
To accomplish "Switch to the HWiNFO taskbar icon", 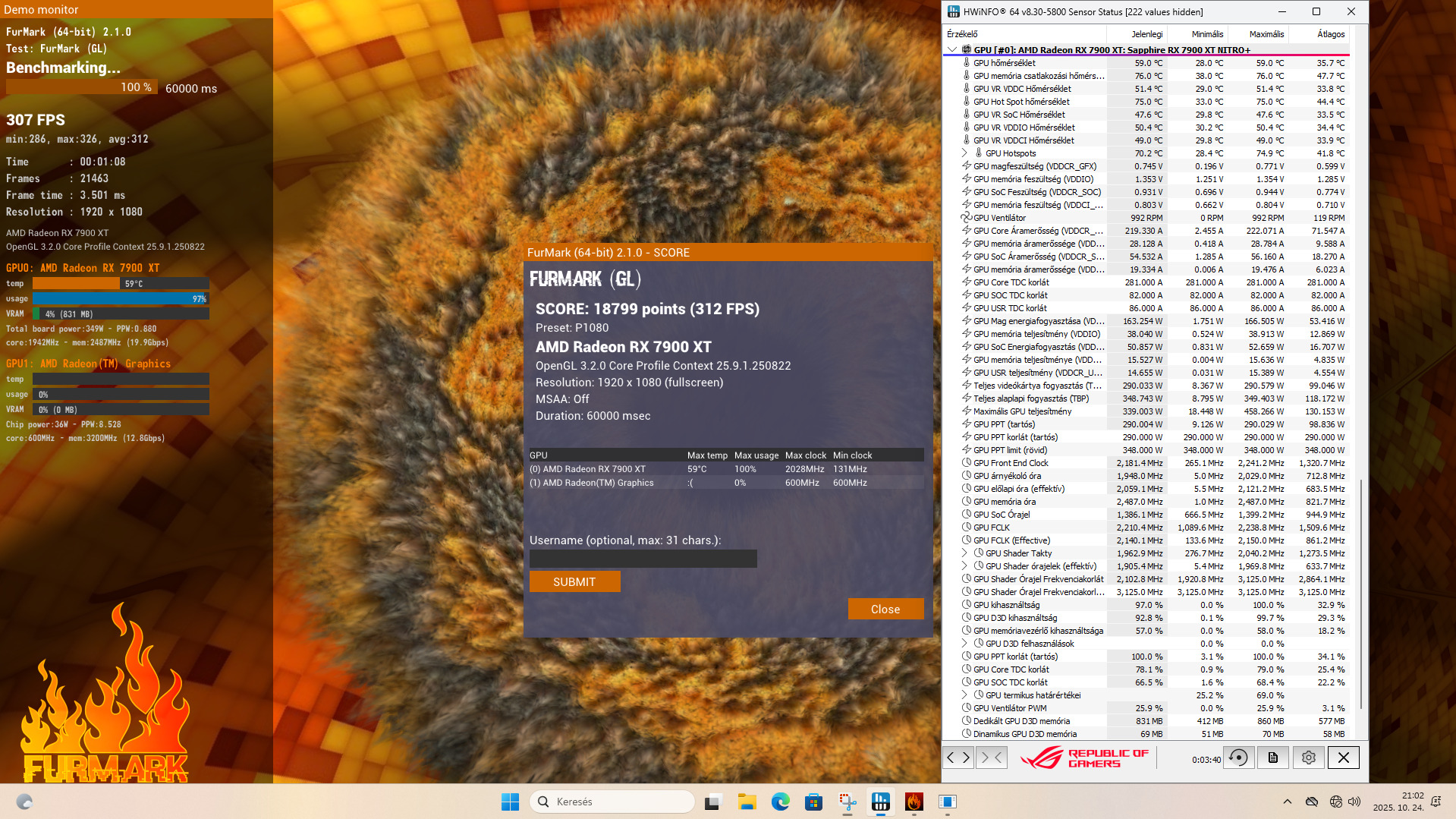I will pyautogui.click(x=881, y=802).
